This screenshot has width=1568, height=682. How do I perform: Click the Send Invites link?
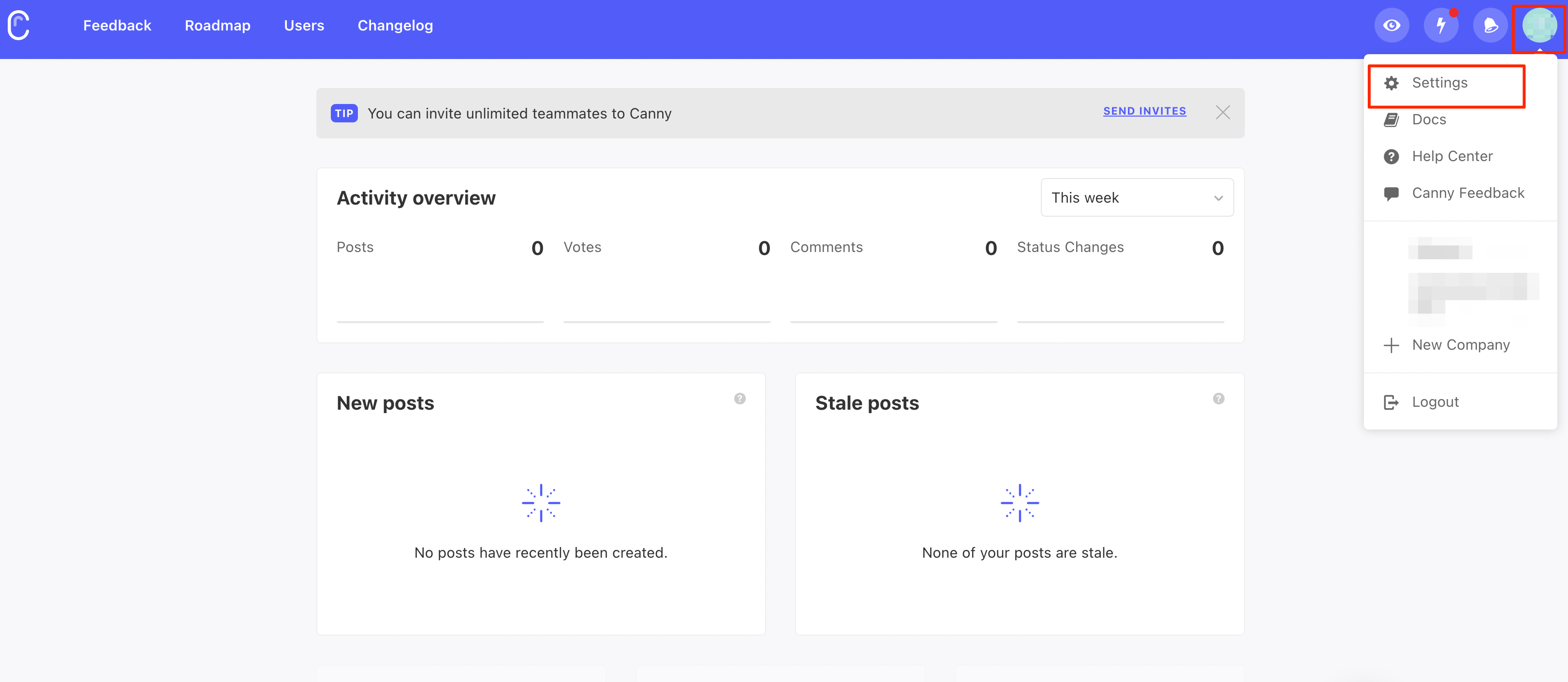point(1144,111)
